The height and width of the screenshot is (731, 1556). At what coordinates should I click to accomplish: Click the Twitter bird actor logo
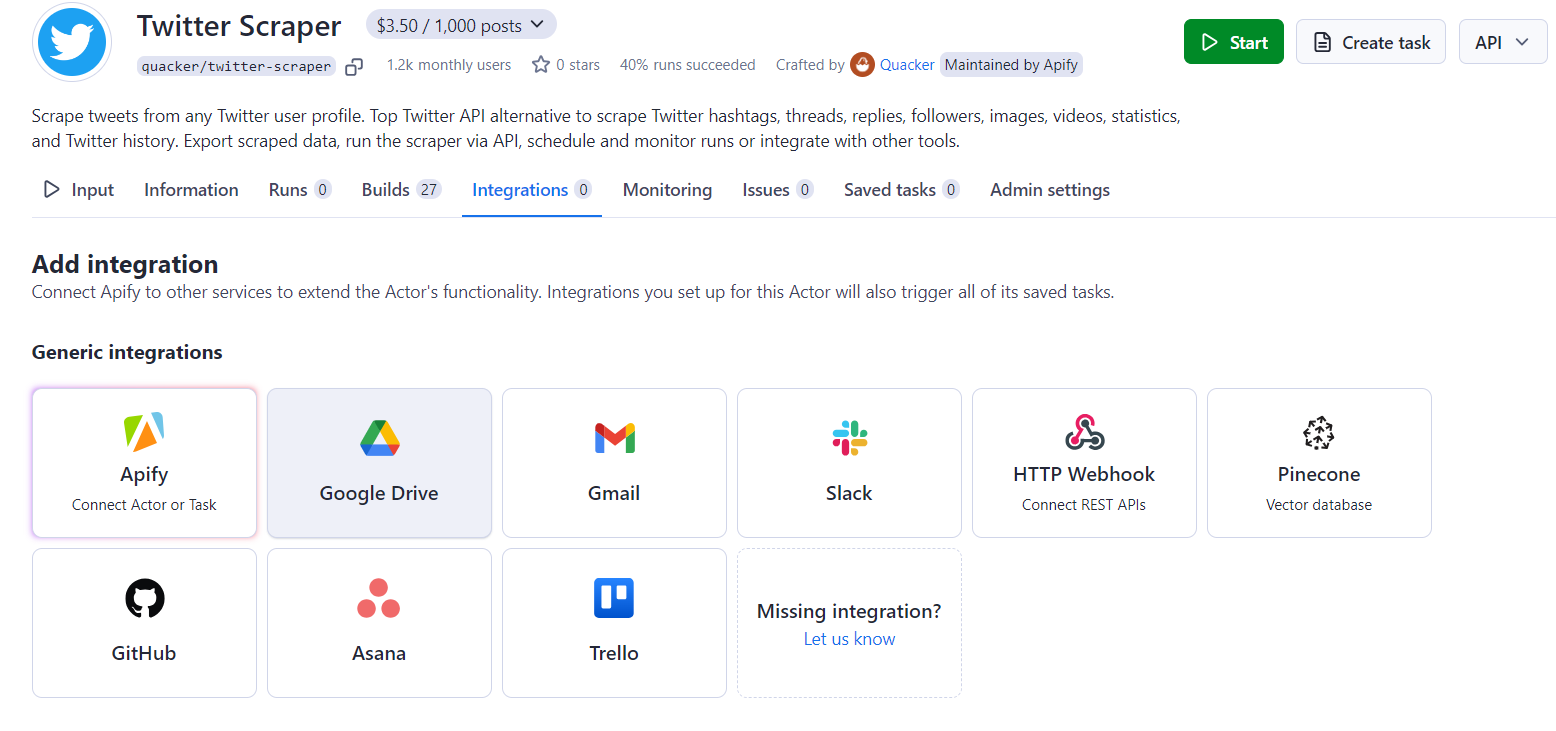[x=72, y=42]
